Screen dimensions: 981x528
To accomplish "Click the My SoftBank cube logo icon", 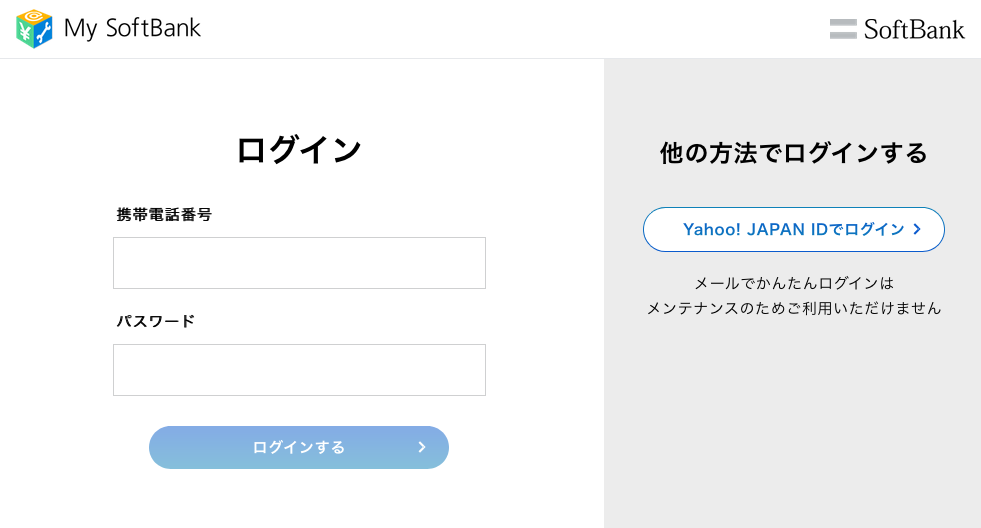I will click(x=34, y=29).
